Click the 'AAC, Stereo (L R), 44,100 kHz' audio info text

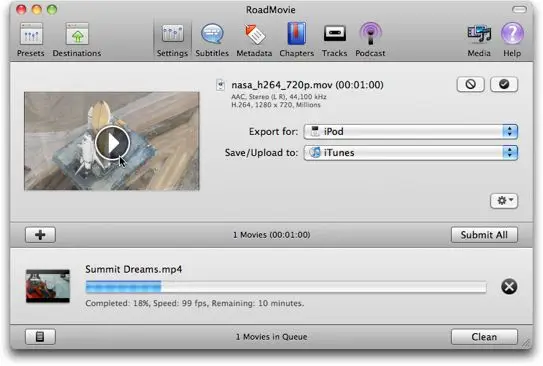coord(279,97)
